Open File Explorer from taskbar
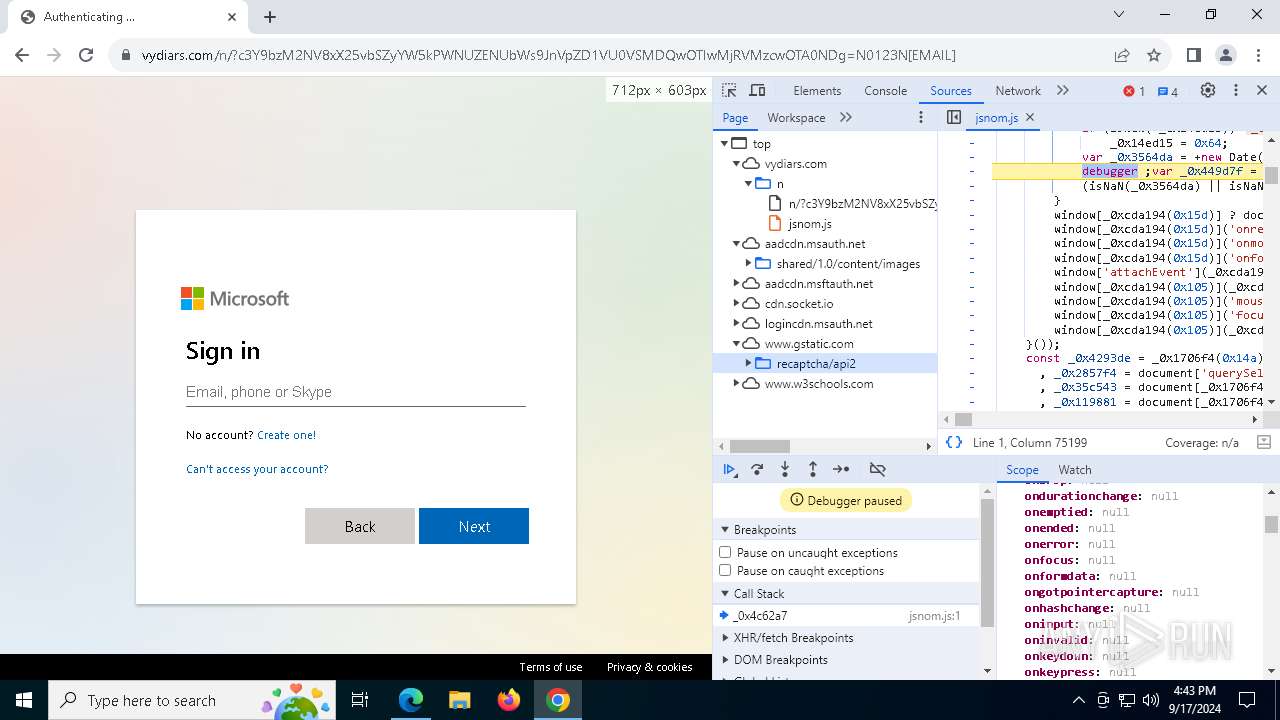 click(460, 700)
